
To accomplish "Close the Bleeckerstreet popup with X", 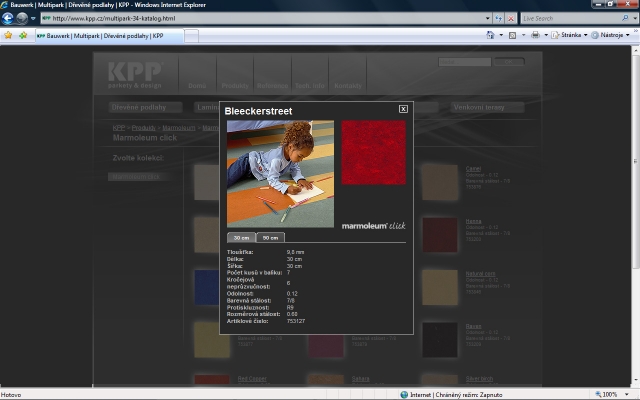I will coord(403,109).
